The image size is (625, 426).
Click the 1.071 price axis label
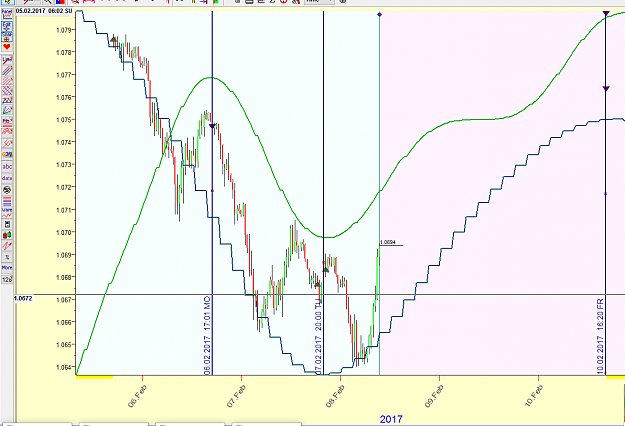coord(64,210)
